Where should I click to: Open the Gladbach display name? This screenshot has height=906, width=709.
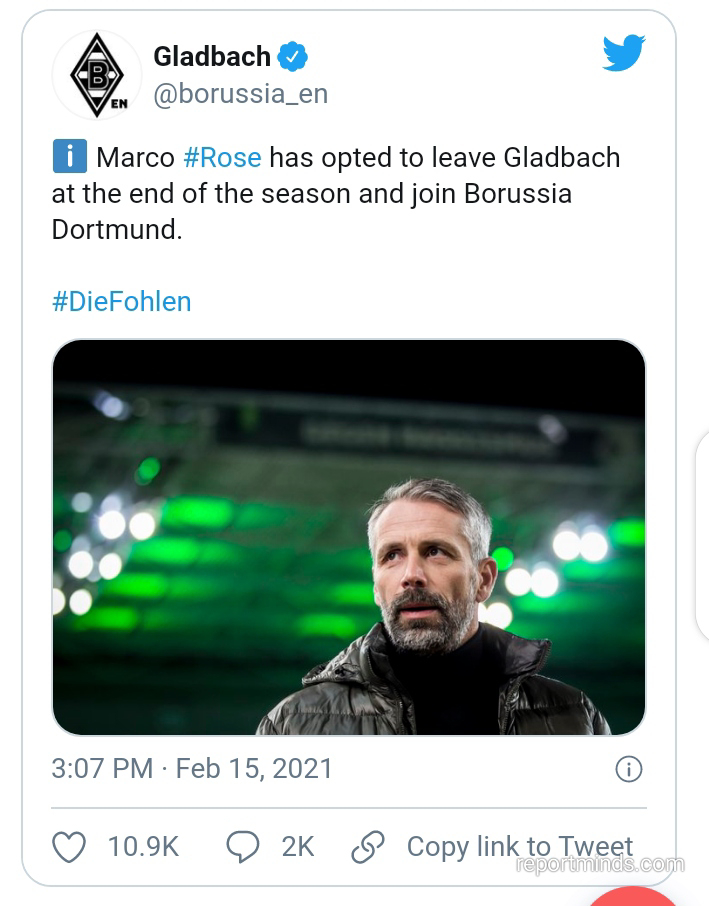point(211,57)
